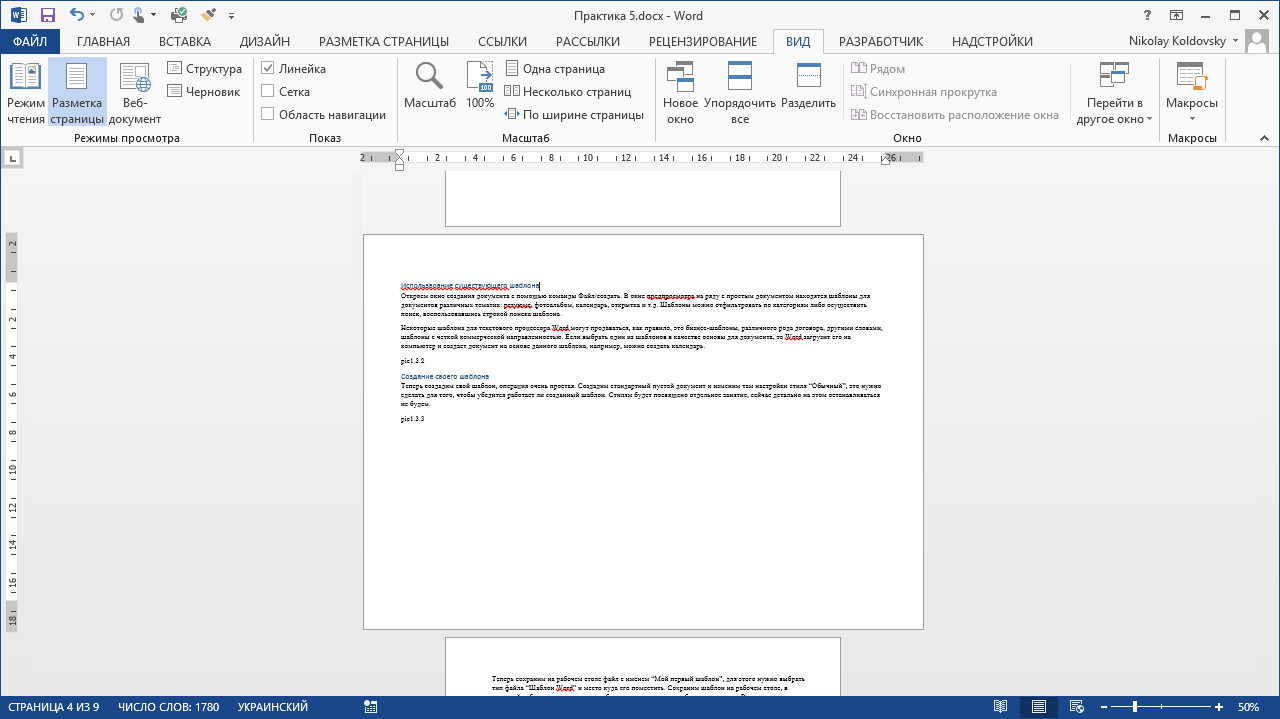This screenshot has height=719, width=1280.
Task: Click zoom in plus button
Action: click(x=1219, y=707)
